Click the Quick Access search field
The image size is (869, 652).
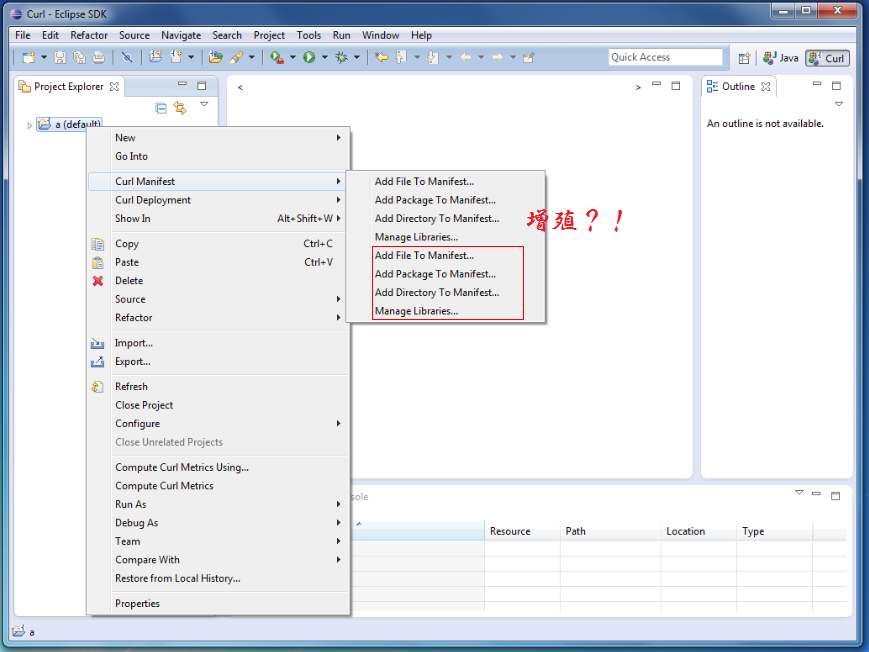pos(665,58)
